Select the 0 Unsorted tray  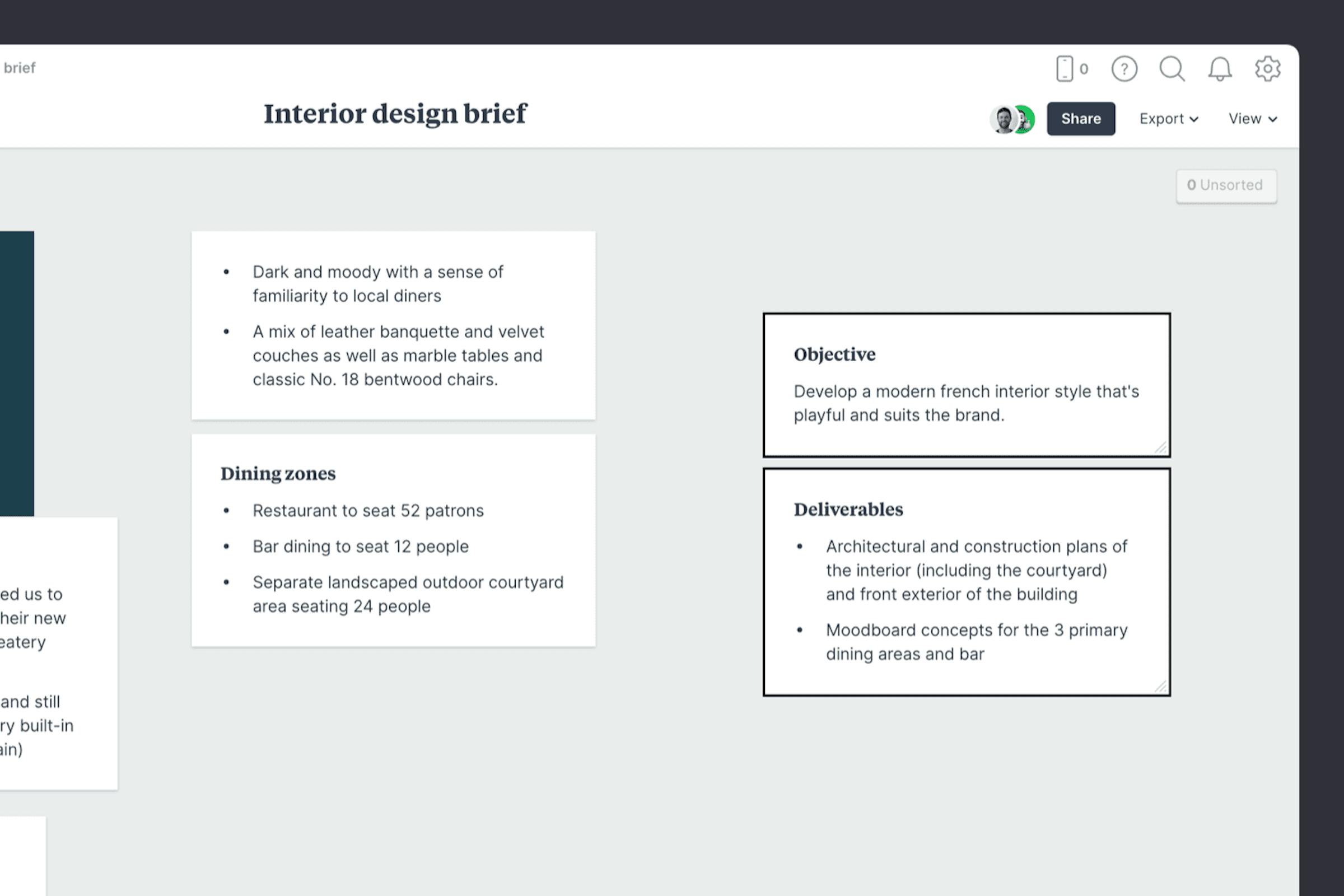[x=1226, y=185]
